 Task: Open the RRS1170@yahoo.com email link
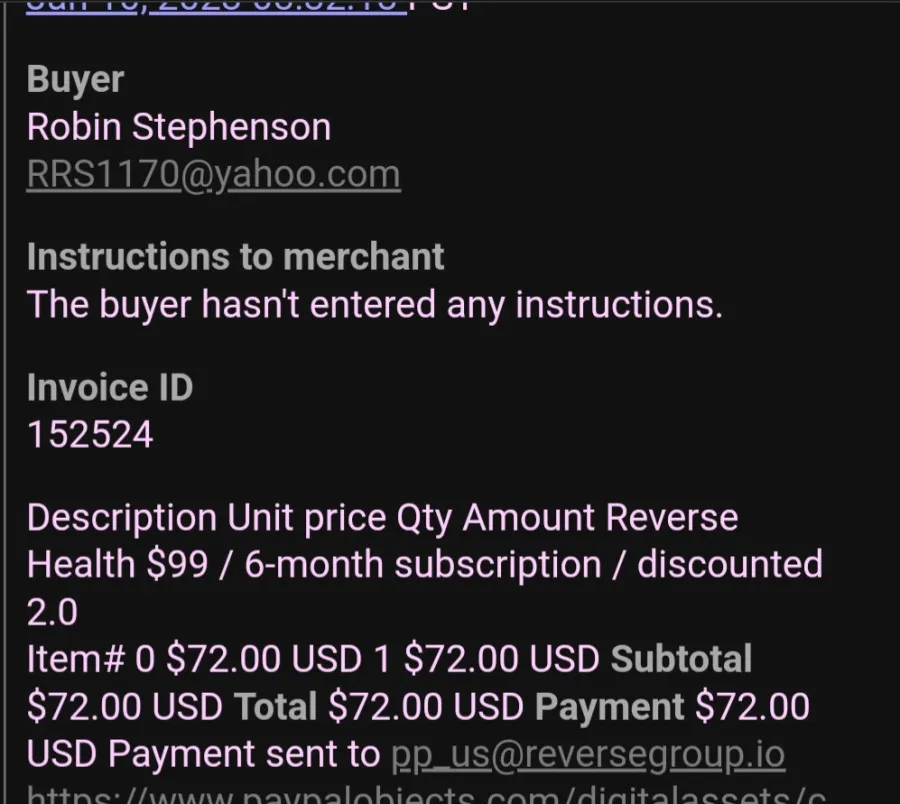click(214, 174)
